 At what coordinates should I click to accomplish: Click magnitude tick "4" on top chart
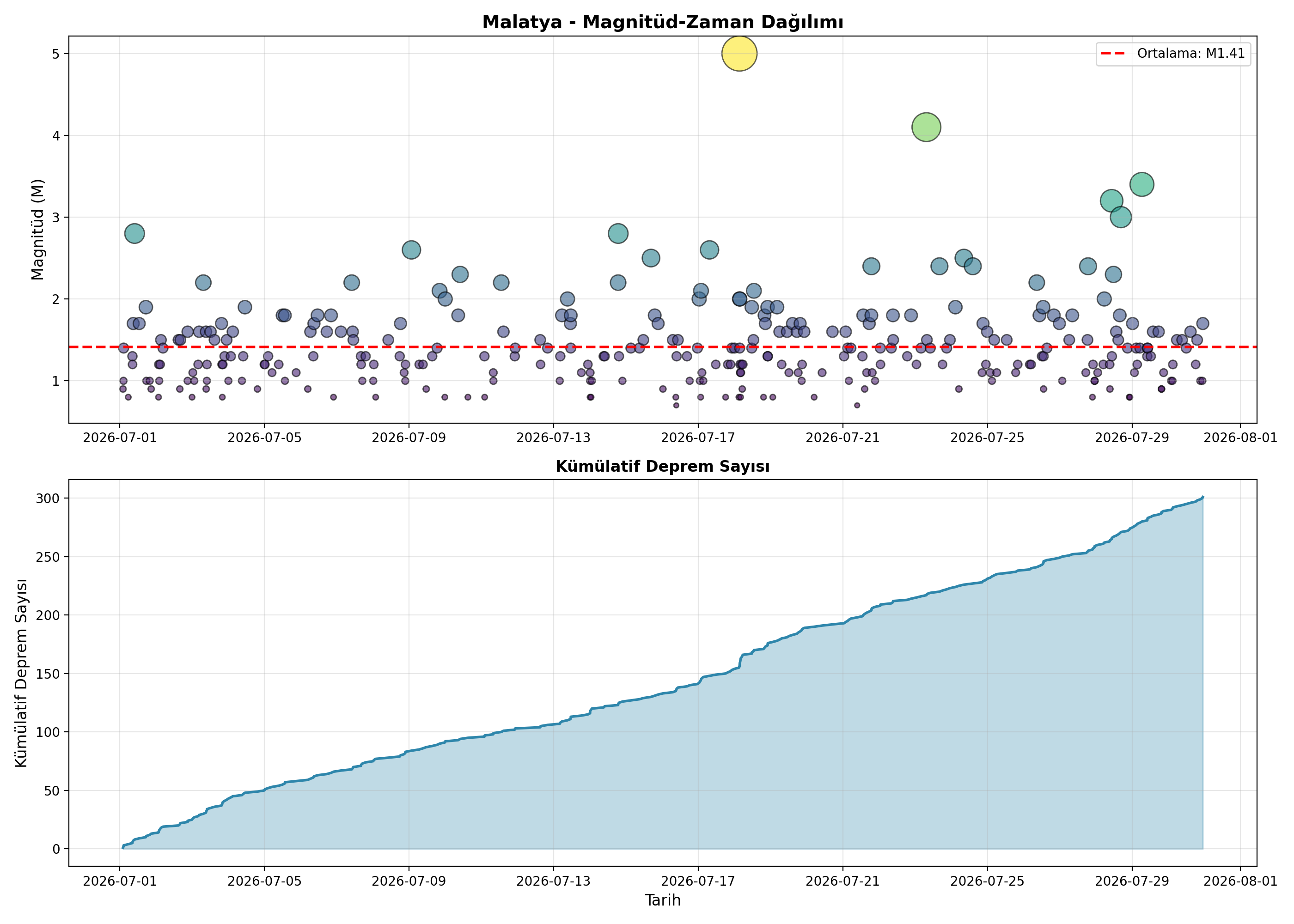click(56, 135)
